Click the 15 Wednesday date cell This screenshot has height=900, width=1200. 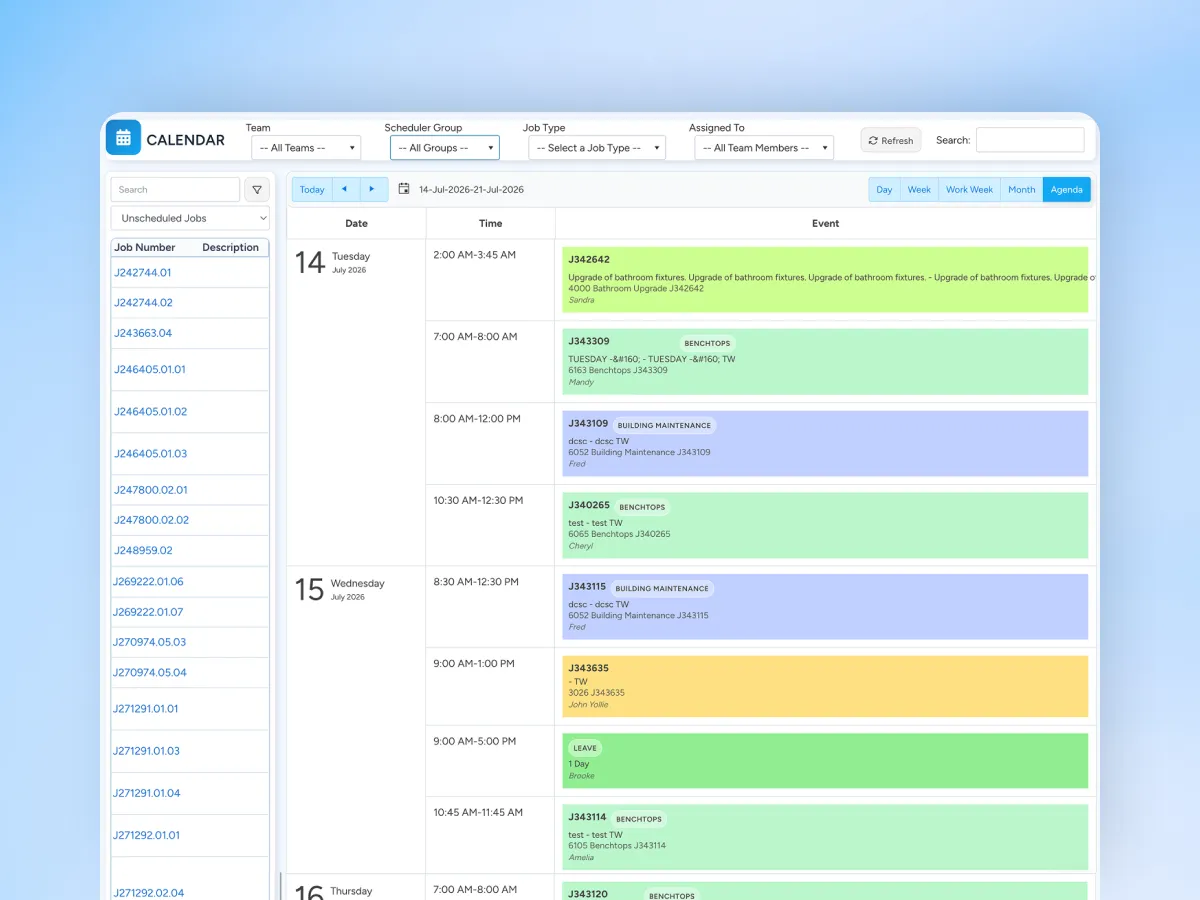[356, 720]
